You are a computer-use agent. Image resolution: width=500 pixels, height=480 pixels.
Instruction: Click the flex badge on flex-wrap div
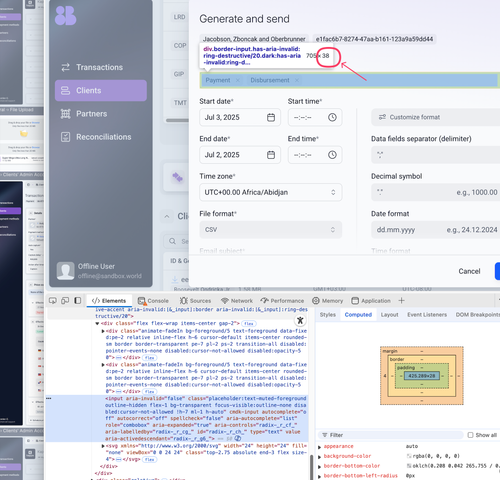(x=249, y=324)
